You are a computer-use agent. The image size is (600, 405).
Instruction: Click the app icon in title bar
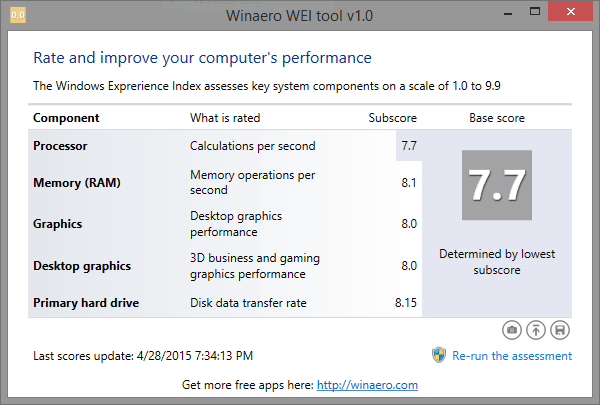tap(18, 15)
